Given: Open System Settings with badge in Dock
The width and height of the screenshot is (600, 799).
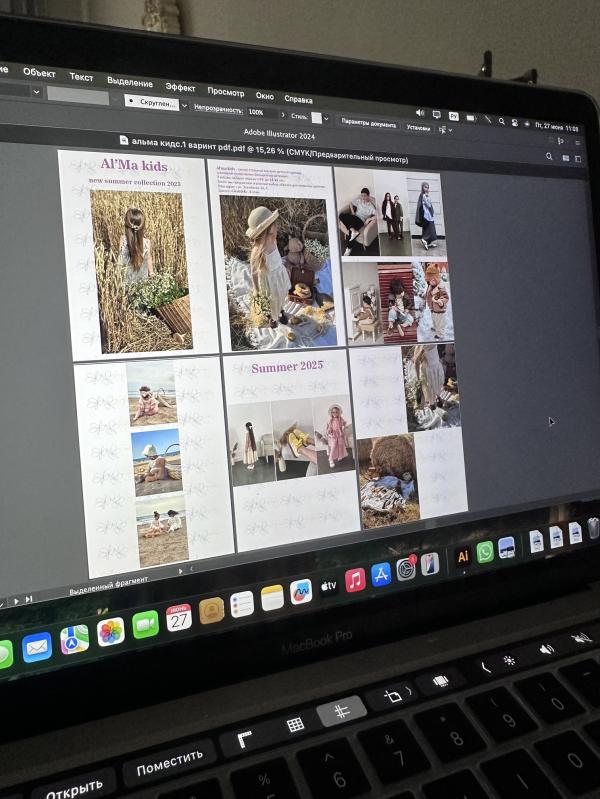Looking at the screenshot, I should (406, 569).
